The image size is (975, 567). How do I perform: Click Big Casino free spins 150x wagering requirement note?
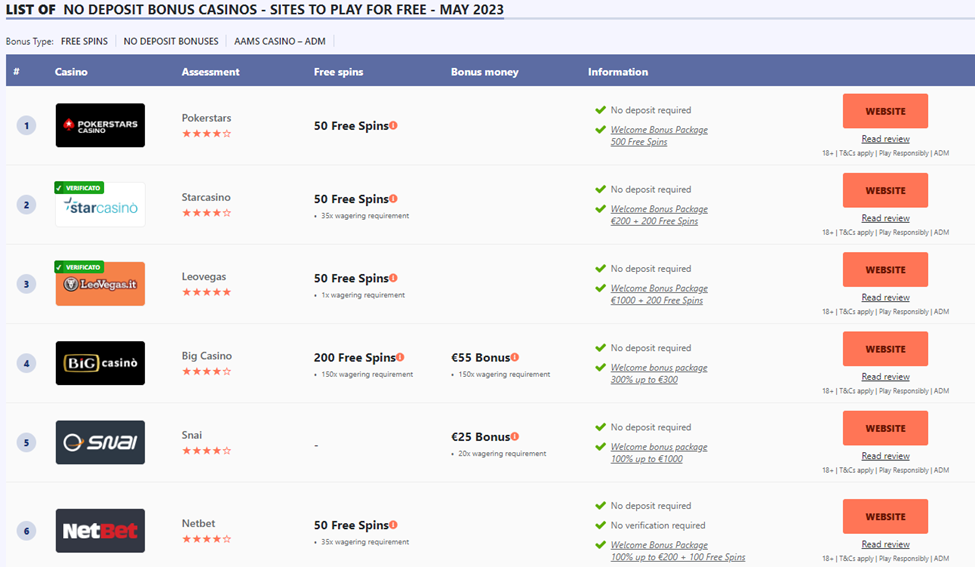click(367, 374)
